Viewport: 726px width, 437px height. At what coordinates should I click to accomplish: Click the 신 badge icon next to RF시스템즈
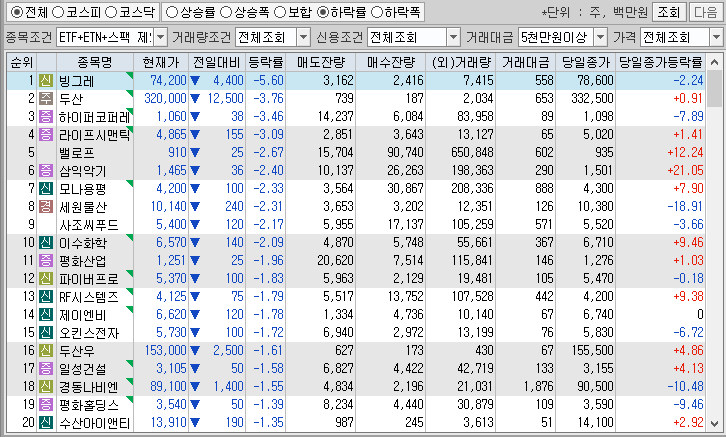(45, 297)
